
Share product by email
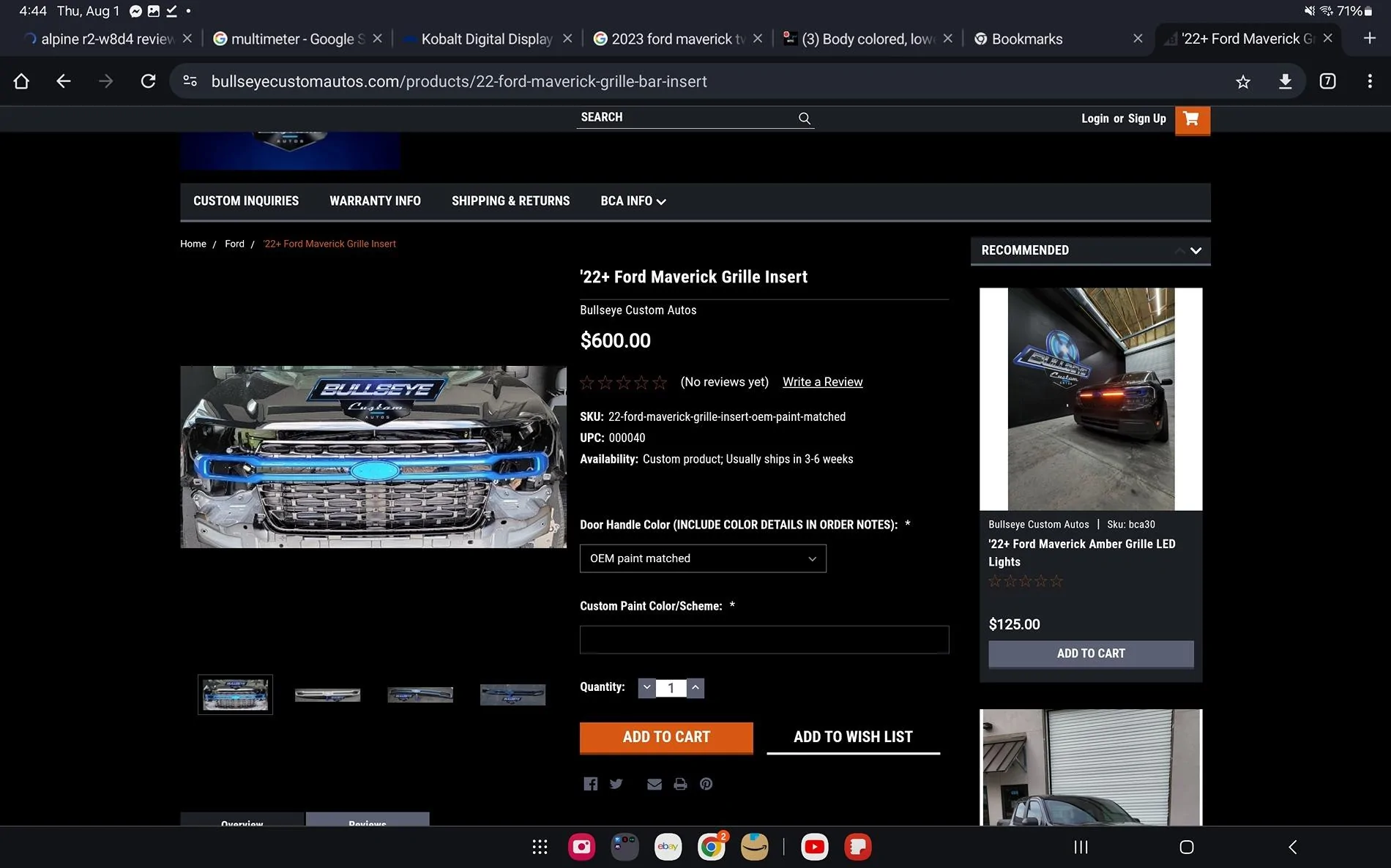click(x=655, y=784)
